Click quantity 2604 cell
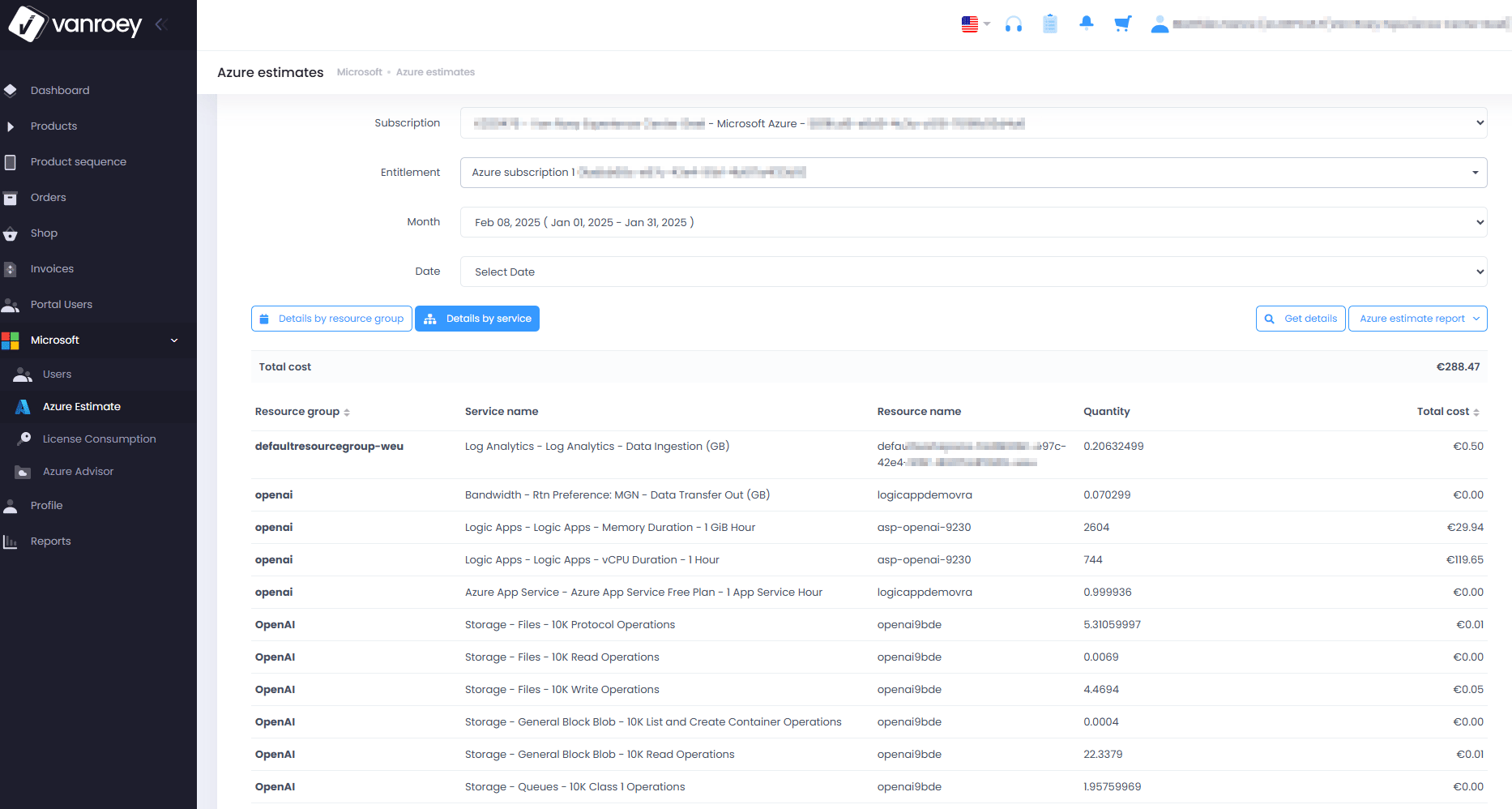The image size is (1512, 809). tap(1096, 528)
